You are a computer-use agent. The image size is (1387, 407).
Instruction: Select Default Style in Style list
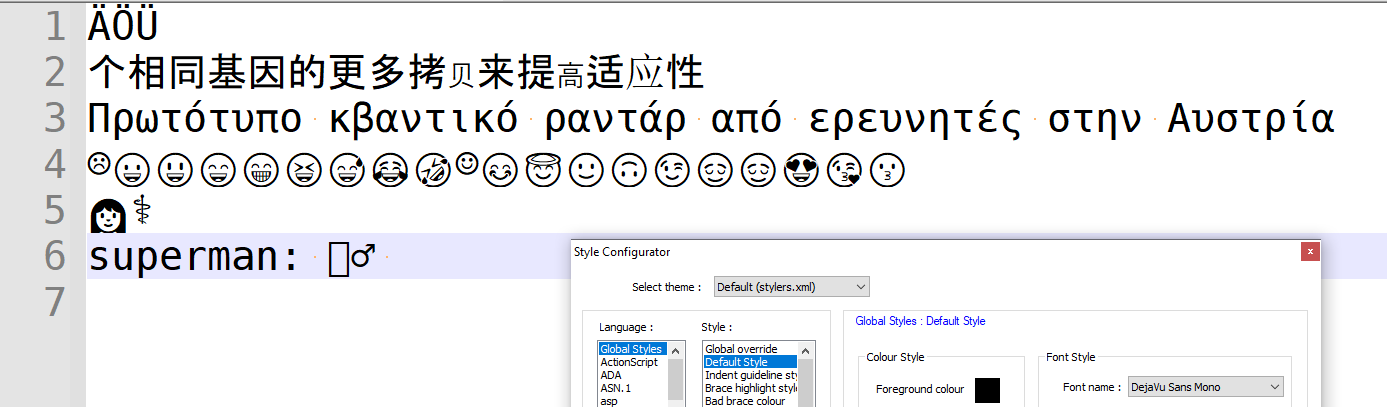point(750,362)
